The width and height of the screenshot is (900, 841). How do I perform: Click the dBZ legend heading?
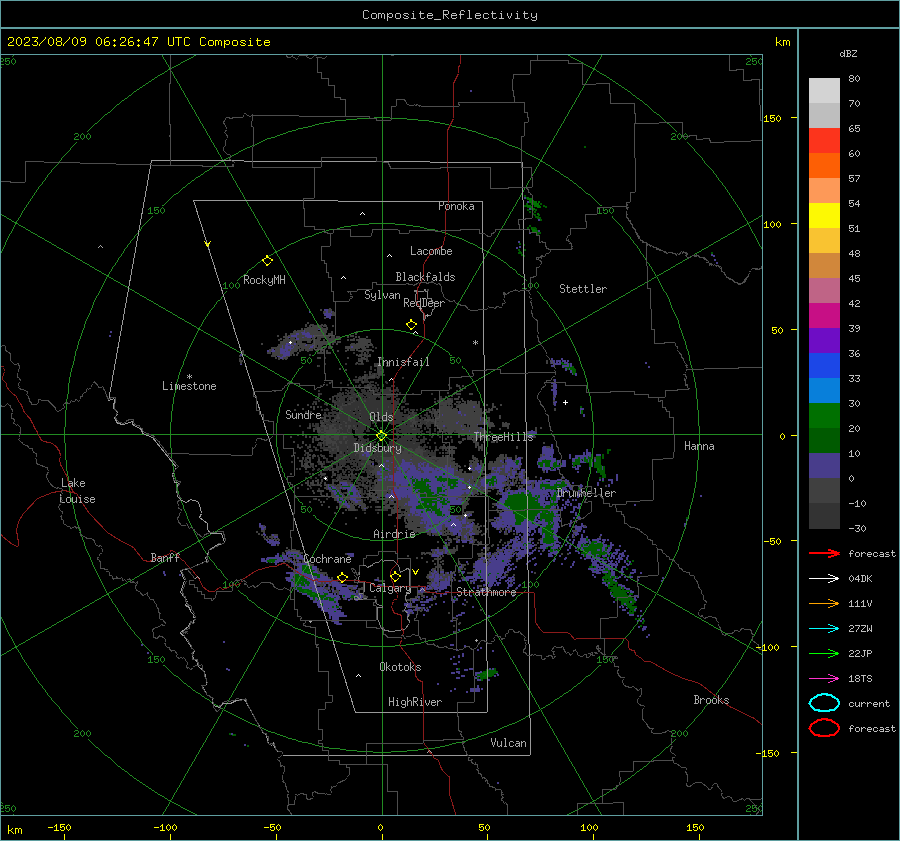click(x=848, y=53)
